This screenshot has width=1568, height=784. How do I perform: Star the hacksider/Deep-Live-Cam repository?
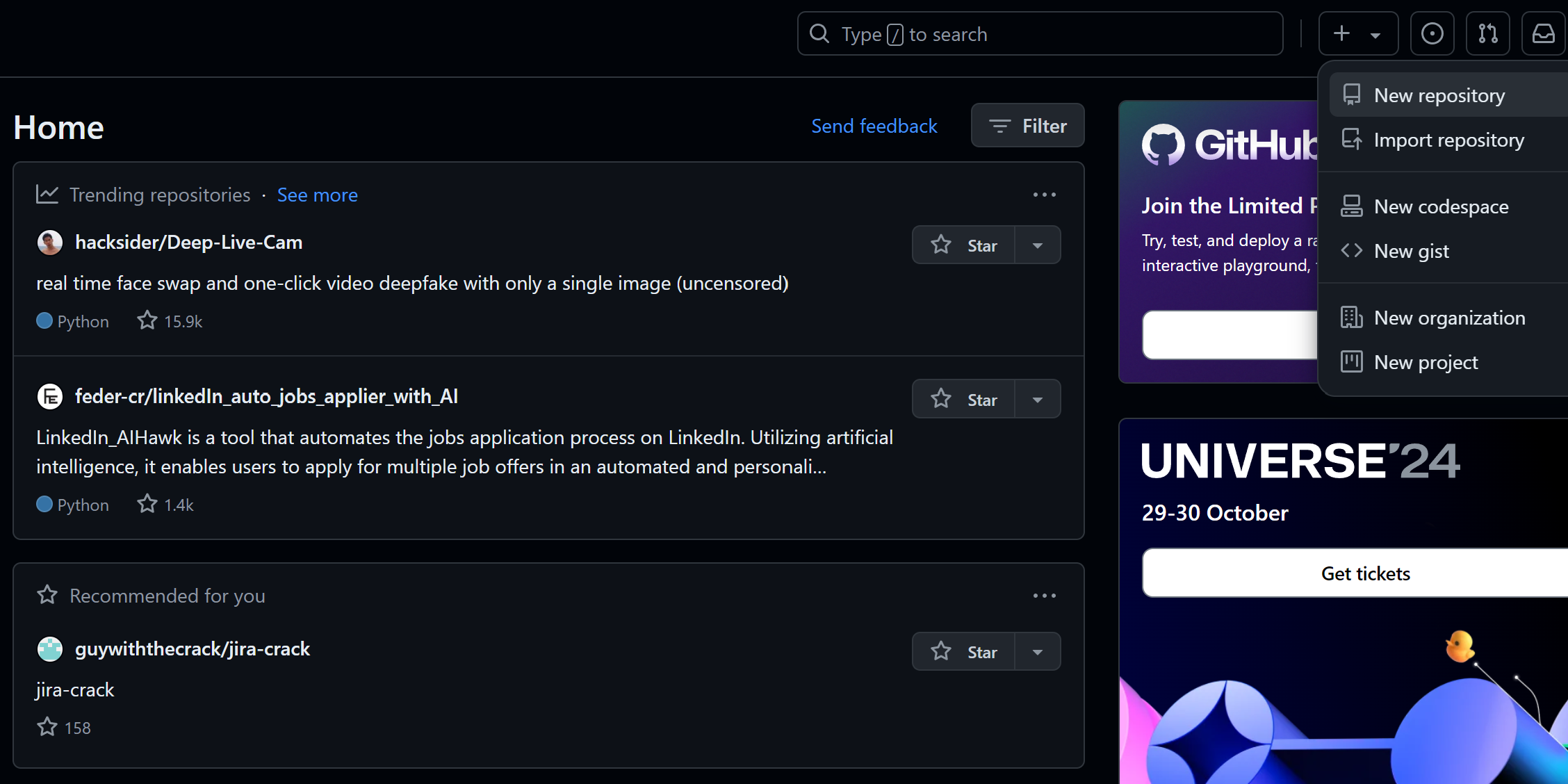(963, 245)
